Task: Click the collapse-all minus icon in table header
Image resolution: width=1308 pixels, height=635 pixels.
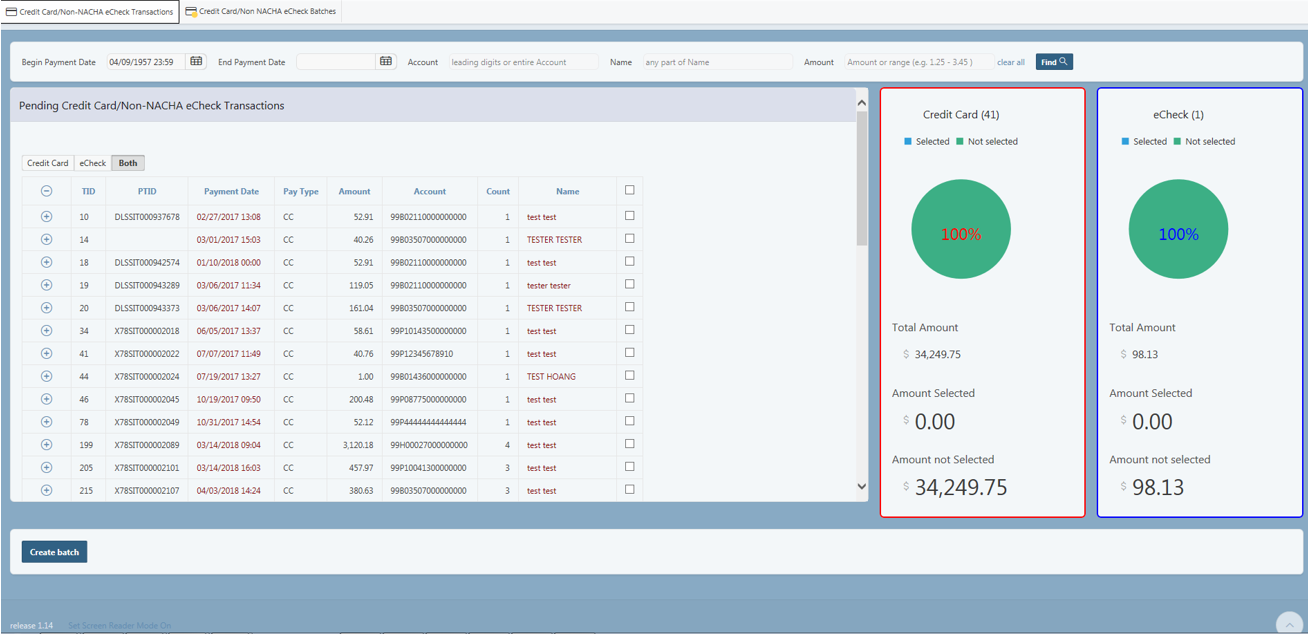Action: pyautogui.click(x=46, y=191)
